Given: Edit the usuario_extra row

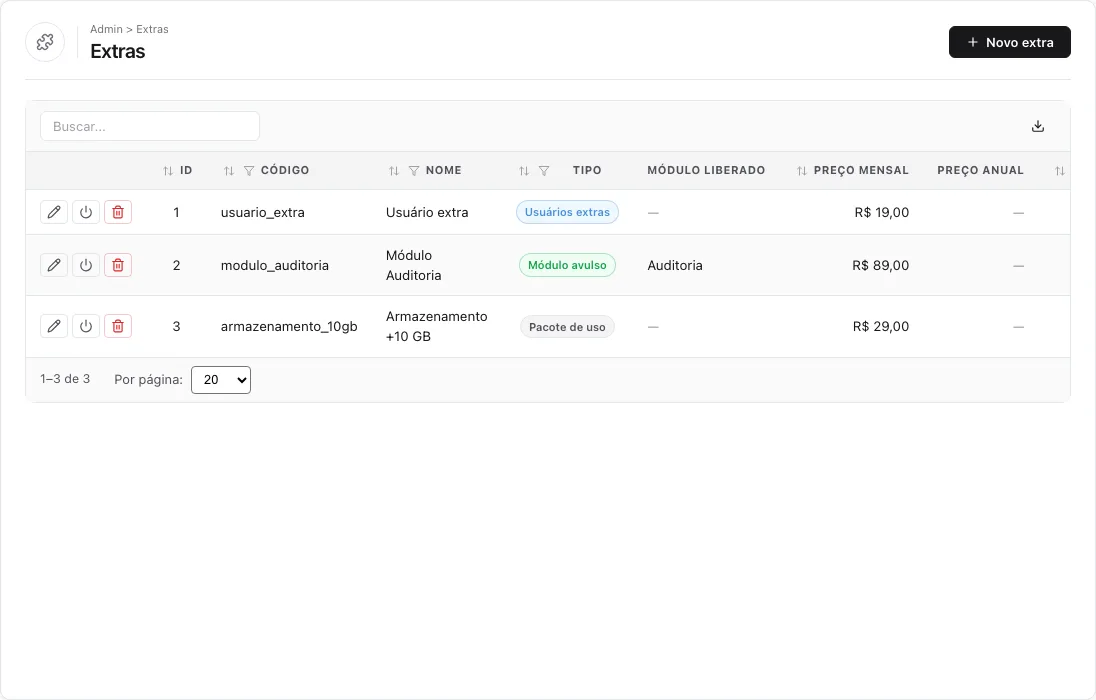Looking at the screenshot, I should (x=54, y=212).
